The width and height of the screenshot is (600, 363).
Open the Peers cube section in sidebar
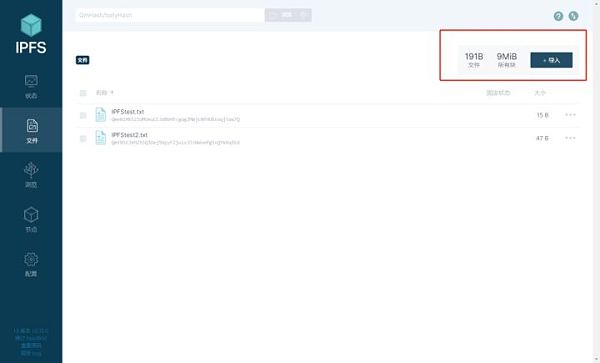coord(31,219)
